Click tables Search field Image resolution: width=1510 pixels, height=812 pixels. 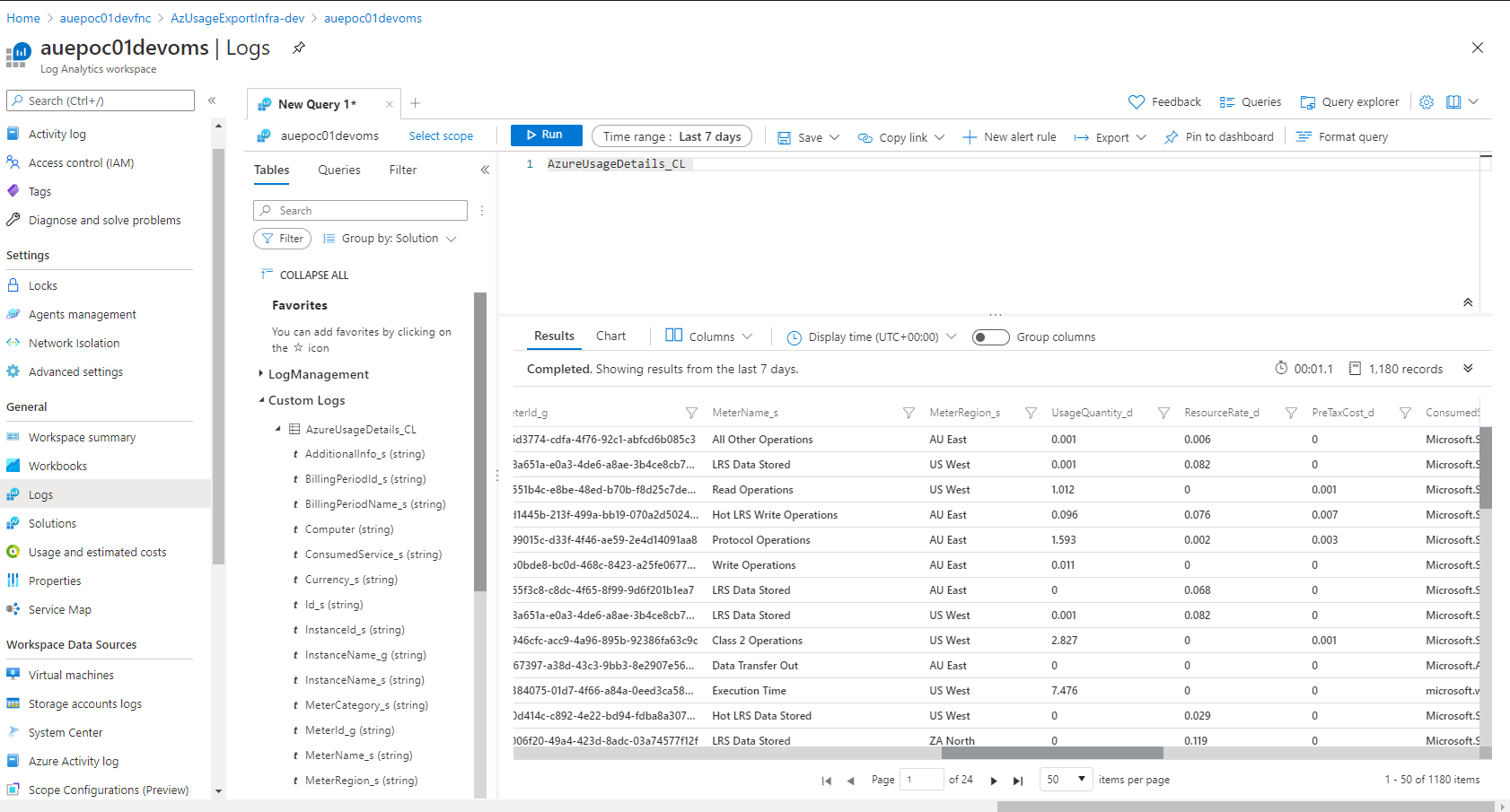pyautogui.click(x=360, y=210)
